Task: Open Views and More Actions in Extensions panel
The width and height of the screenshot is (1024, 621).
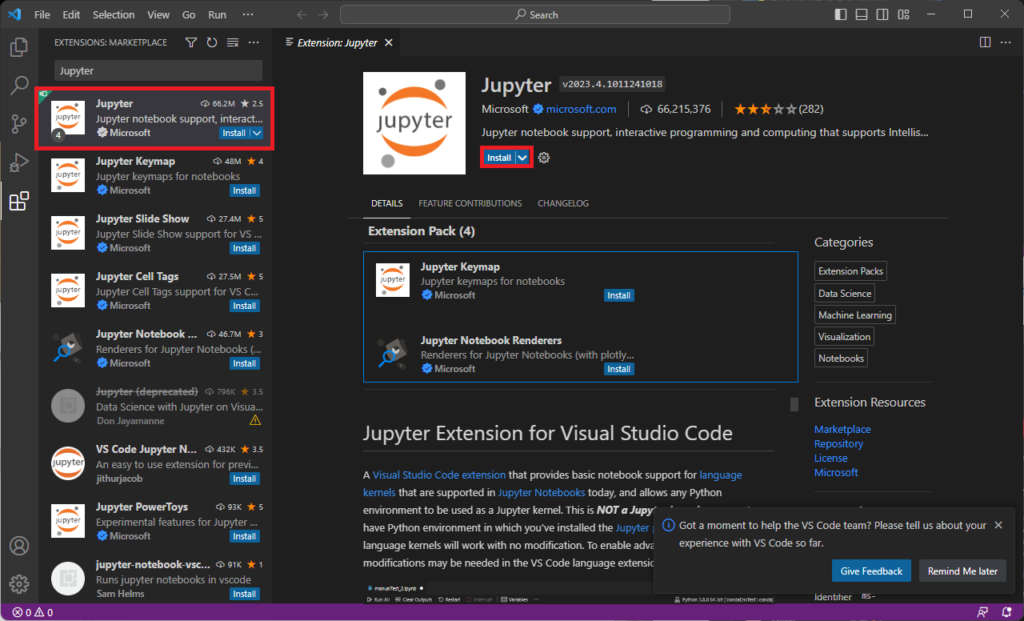Action: tap(253, 42)
